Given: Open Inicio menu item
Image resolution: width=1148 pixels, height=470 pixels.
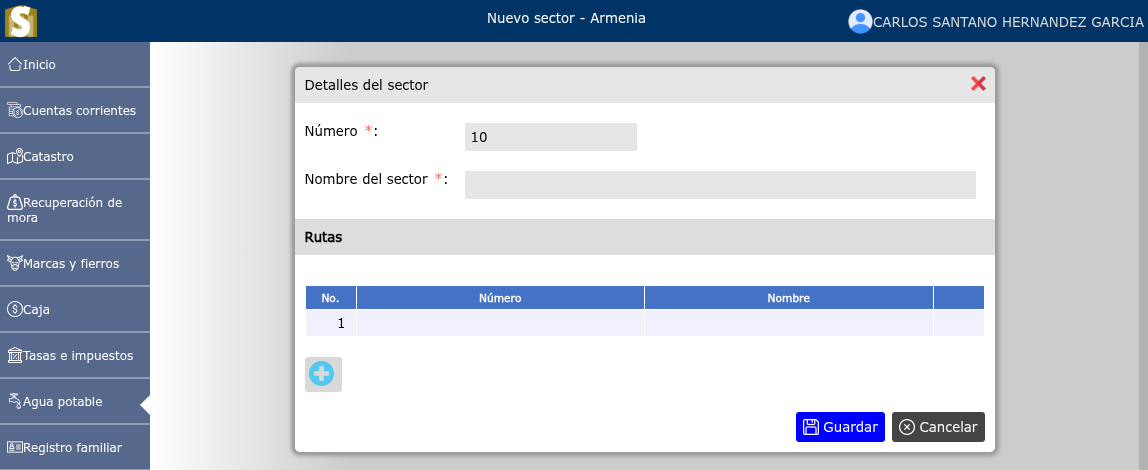Looking at the screenshot, I should pos(75,64).
